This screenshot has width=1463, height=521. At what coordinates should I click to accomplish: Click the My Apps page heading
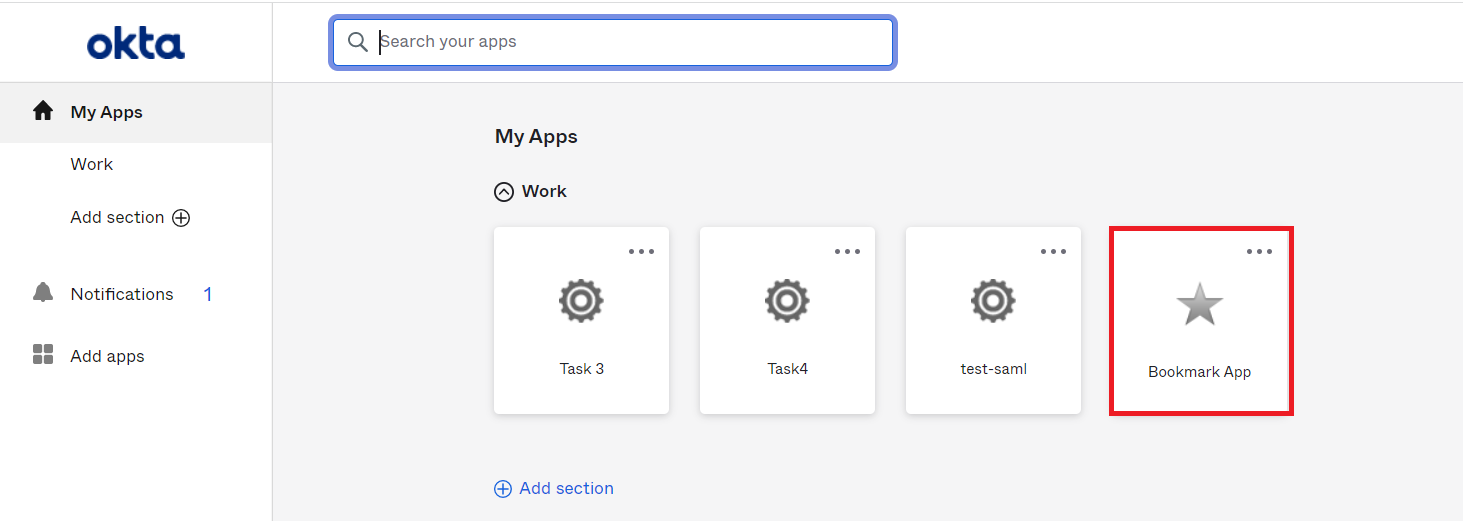pyautogui.click(x=536, y=136)
